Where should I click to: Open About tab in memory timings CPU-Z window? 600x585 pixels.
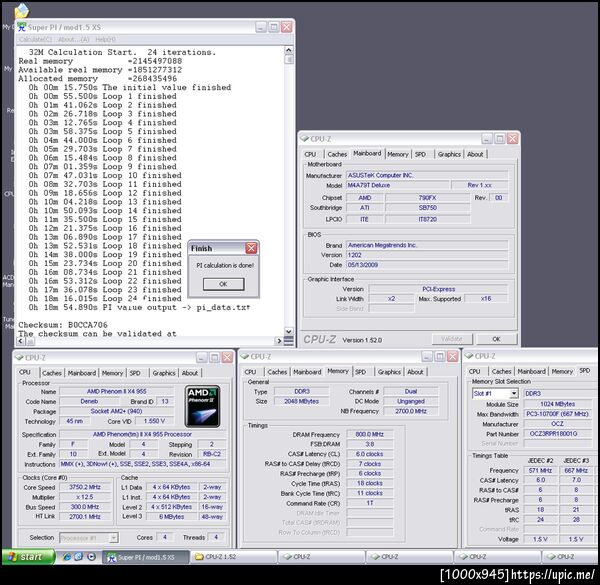pyautogui.click(x=415, y=372)
